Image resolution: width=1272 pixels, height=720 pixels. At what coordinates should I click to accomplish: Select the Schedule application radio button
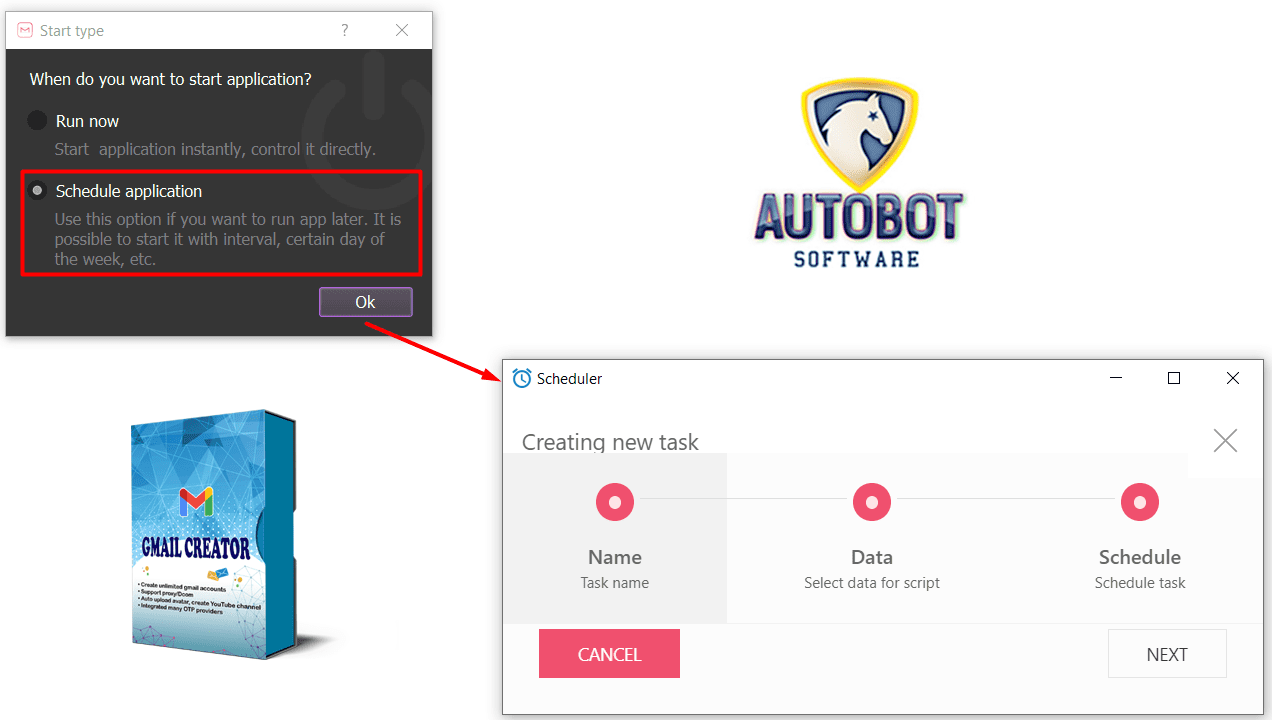(x=38, y=190)
